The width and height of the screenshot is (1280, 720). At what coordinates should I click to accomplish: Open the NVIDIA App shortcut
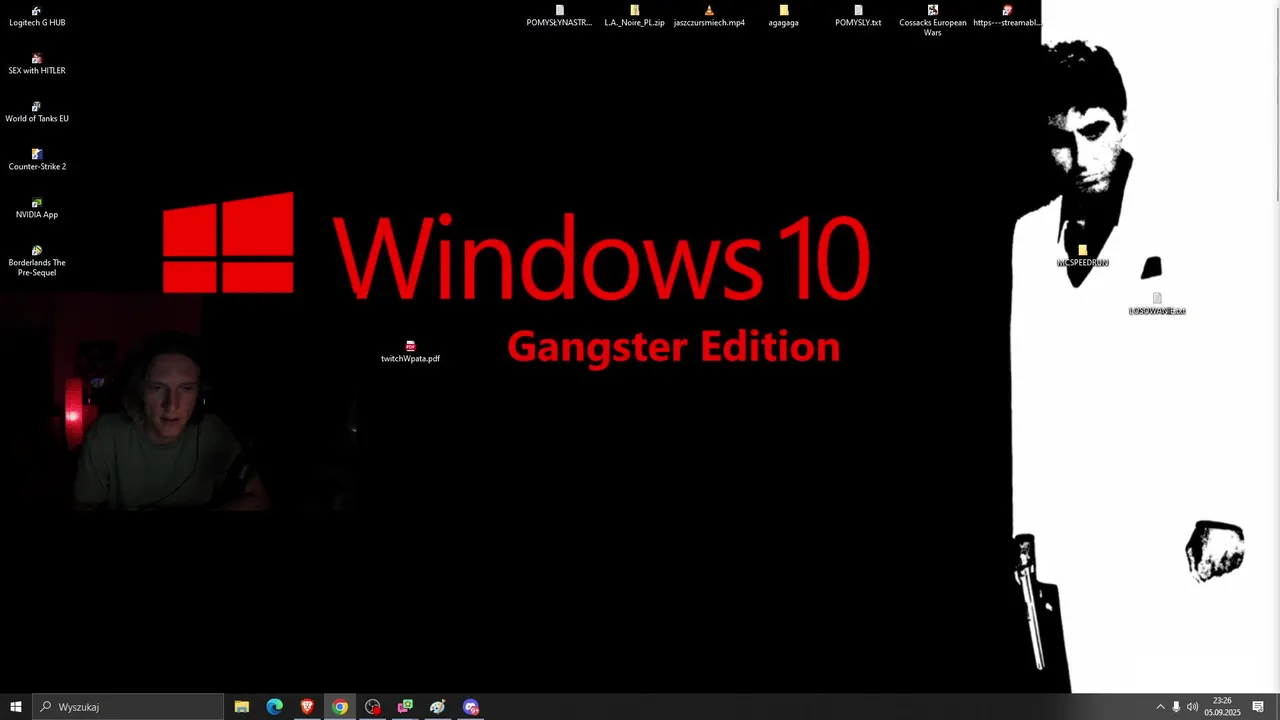[x=37, y=208]
